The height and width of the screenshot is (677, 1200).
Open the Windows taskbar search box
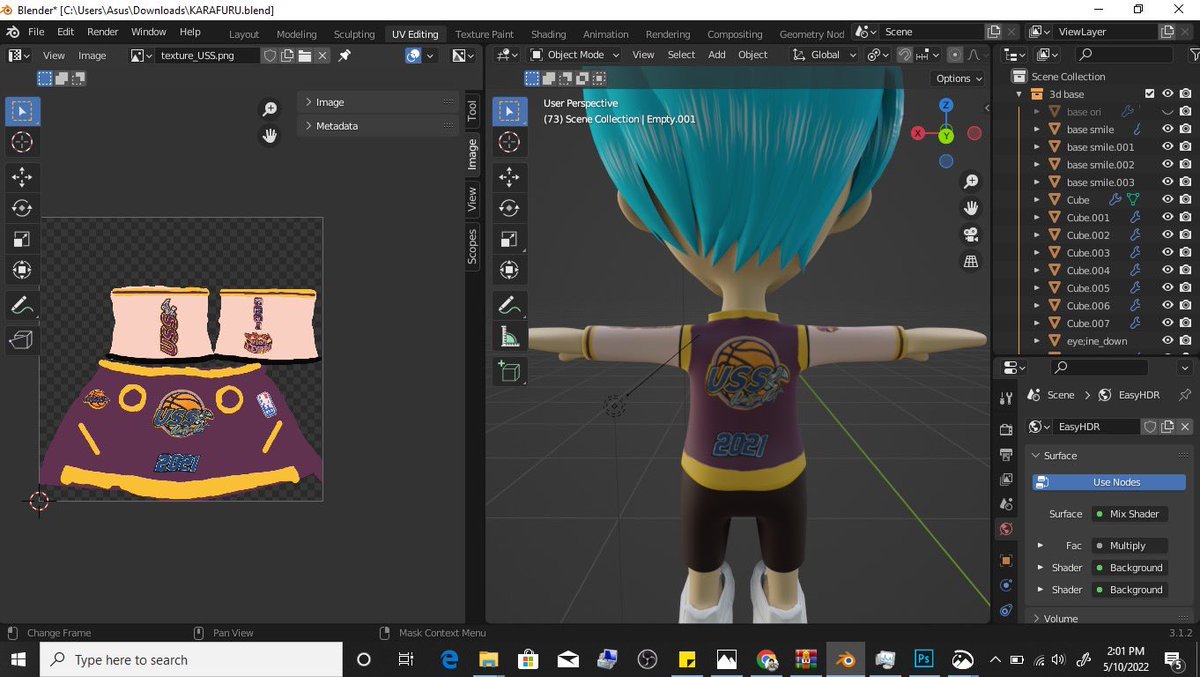pyautogui.click(x=191, y=660)
